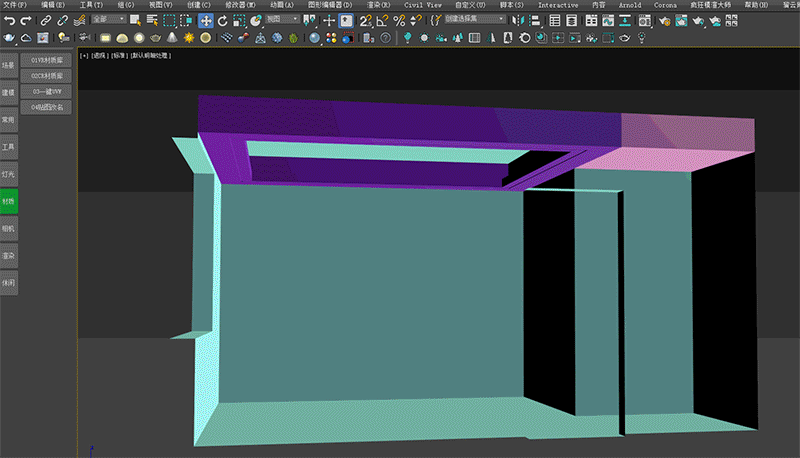800x458 pixels.
Task: Open the 视图 reference coordinate dropdown
Action: point(282,19)
